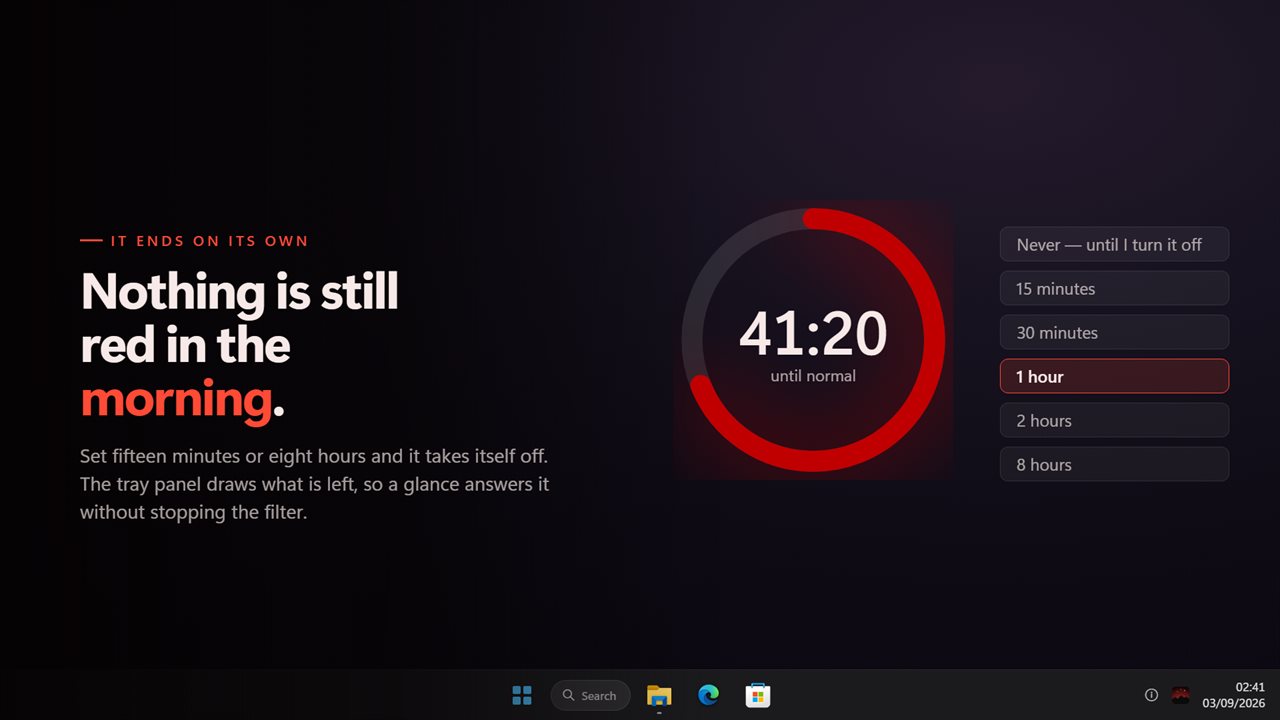Click the 'Nothing is still' headline line
The height and width of the screenshot is (720, 1280).
(240, 292)
